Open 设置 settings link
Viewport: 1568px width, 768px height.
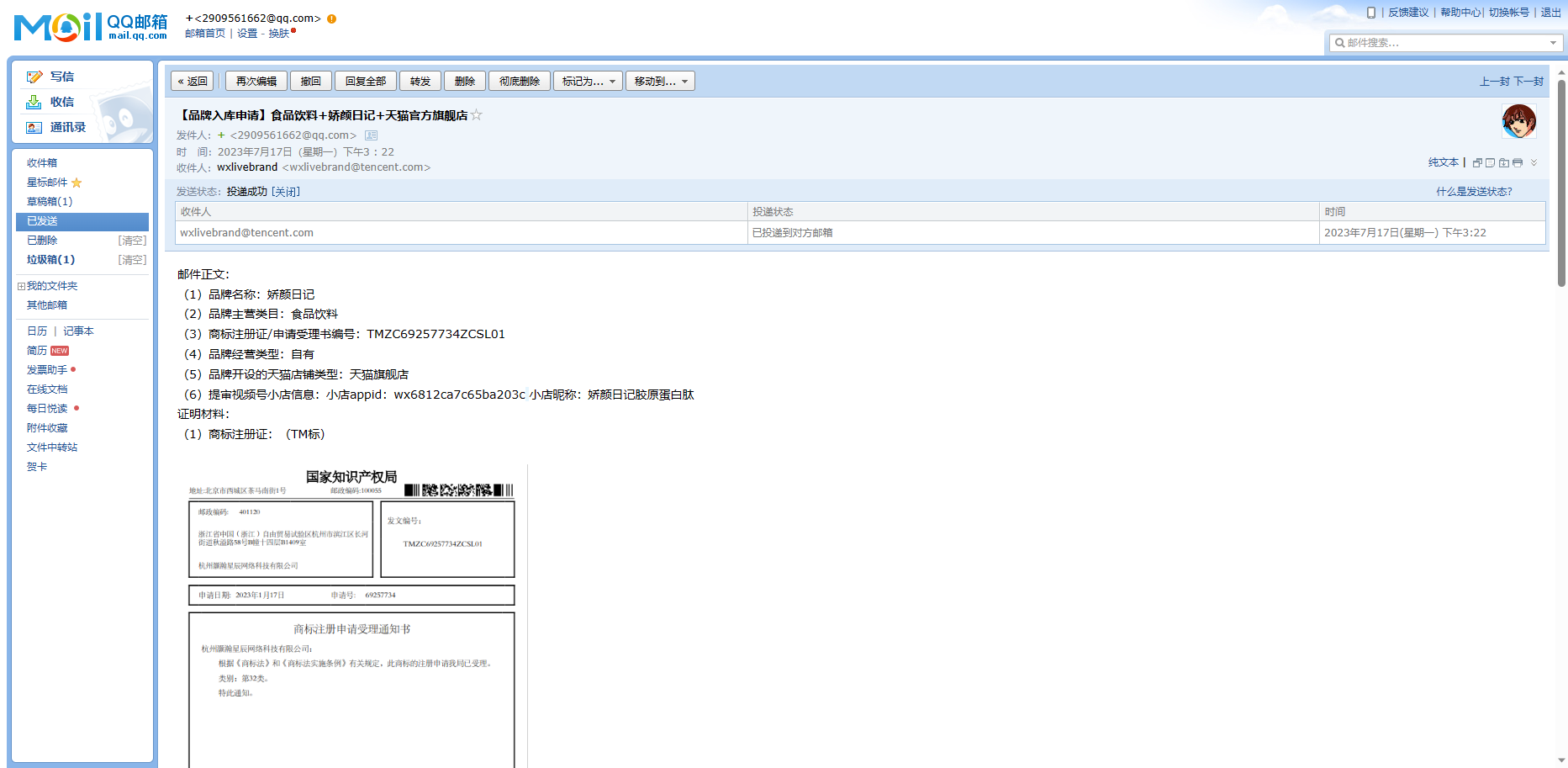[x=247, y=34]
